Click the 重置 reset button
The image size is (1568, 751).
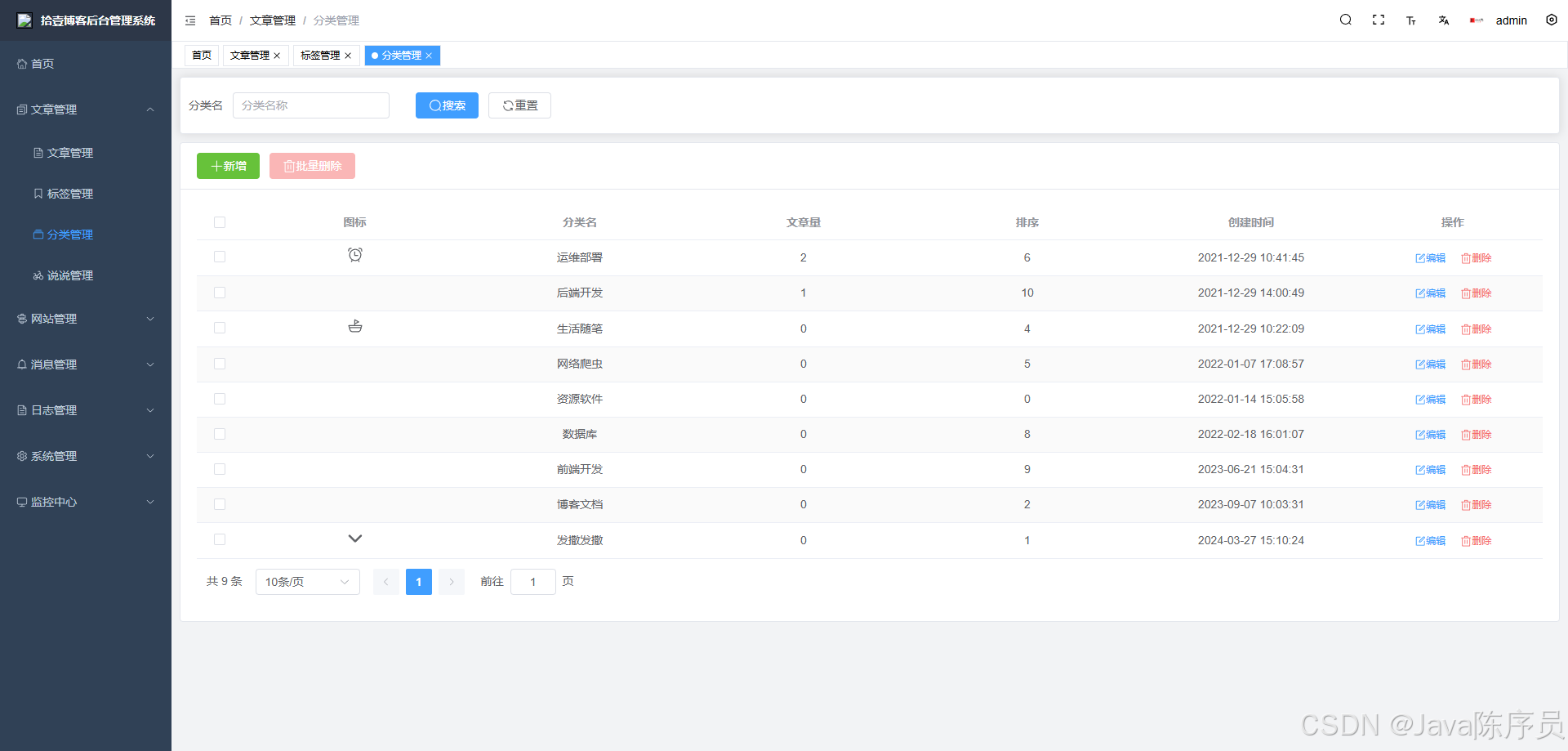pos(519,105)
